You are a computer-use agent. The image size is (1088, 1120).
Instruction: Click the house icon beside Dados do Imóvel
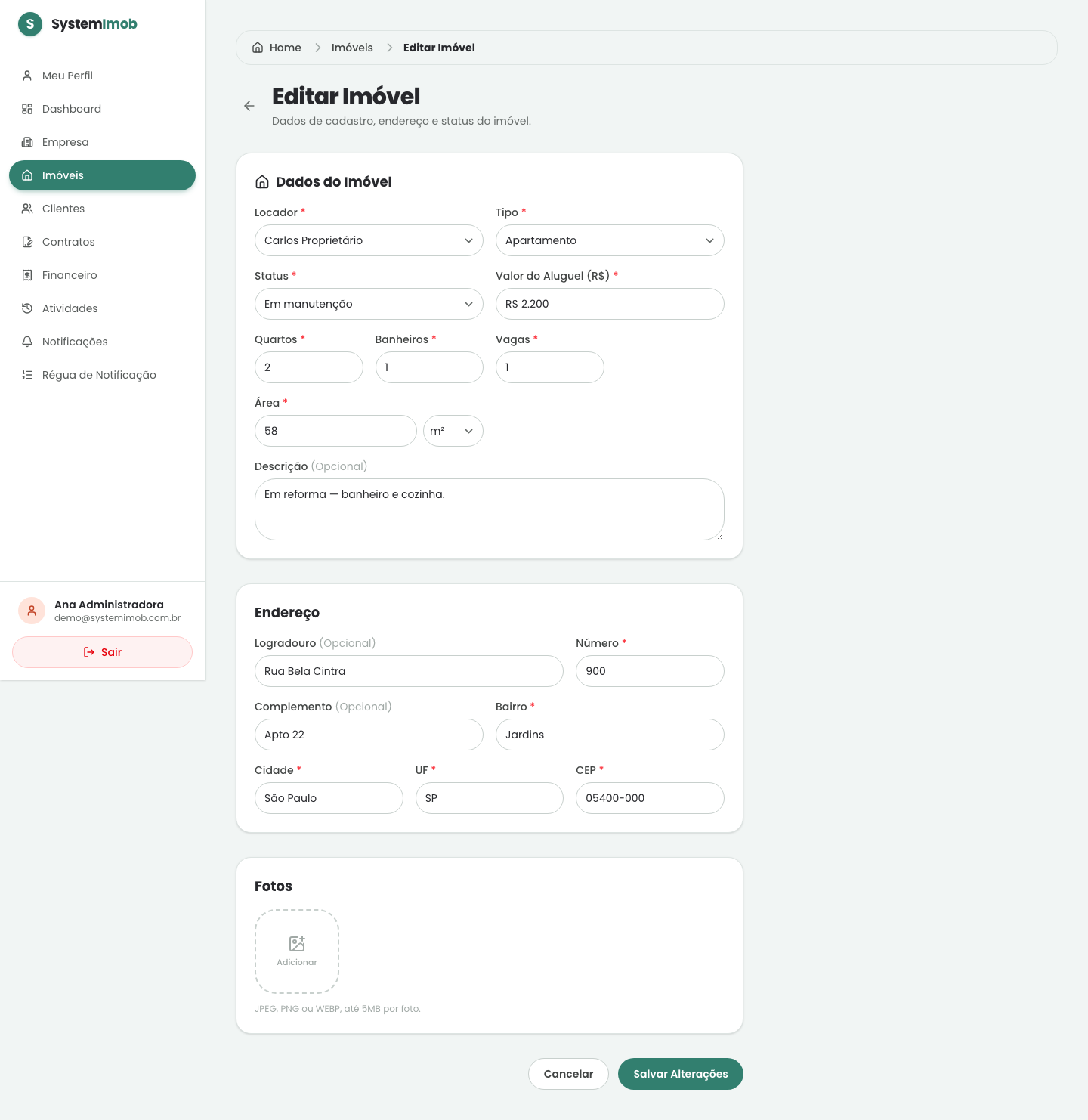pyautogui.click(x=262, y=182)
